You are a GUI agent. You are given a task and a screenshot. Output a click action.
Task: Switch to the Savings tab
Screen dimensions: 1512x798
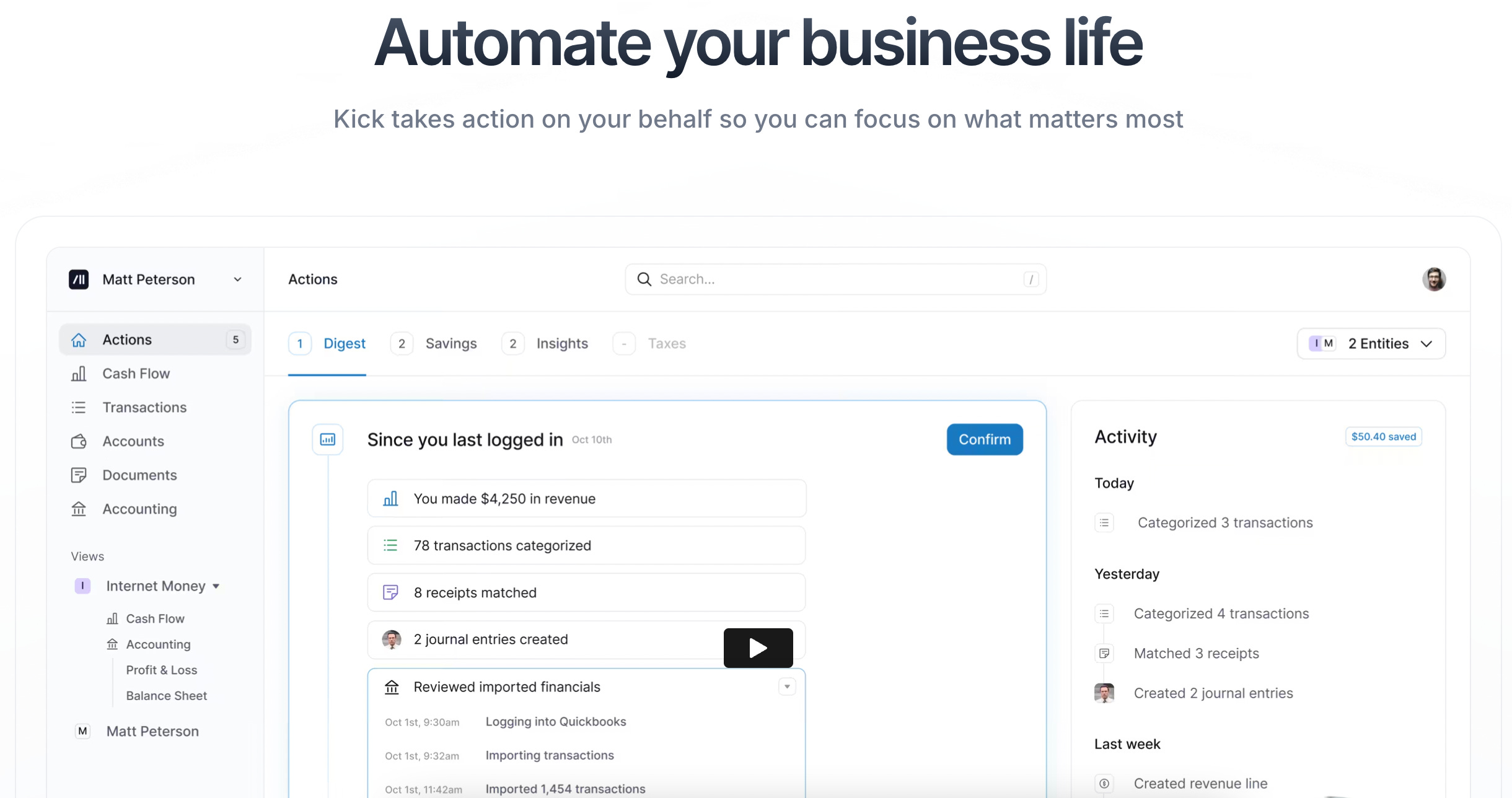[x=451, y=343]
